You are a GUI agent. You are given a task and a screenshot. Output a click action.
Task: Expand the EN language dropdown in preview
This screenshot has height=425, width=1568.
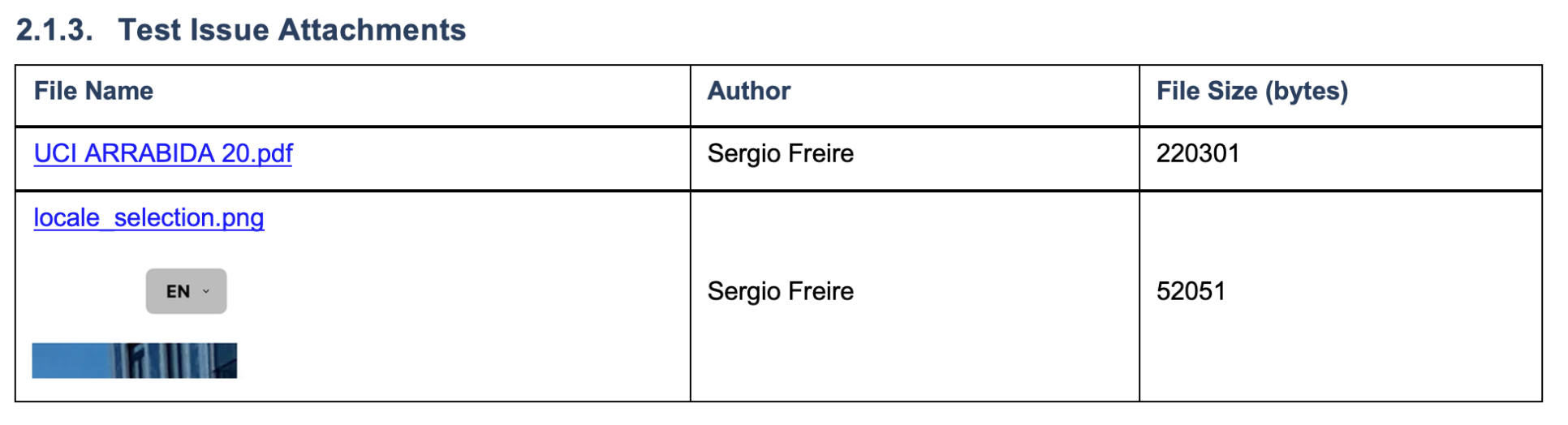(x=186, y=291)
